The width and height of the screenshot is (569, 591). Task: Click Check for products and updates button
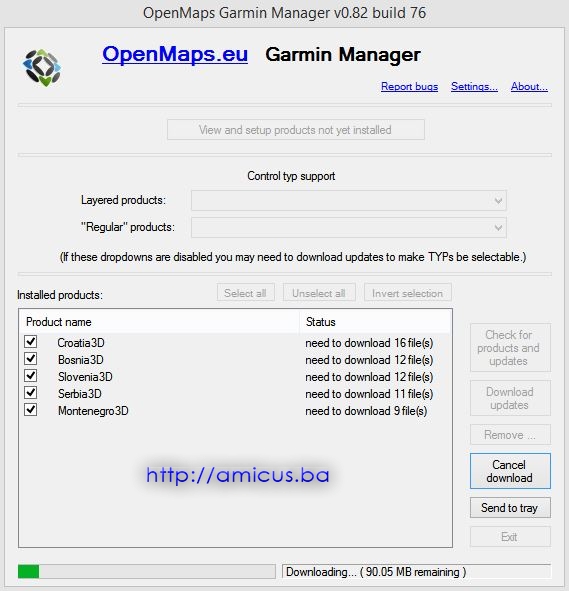pos(510,348)
